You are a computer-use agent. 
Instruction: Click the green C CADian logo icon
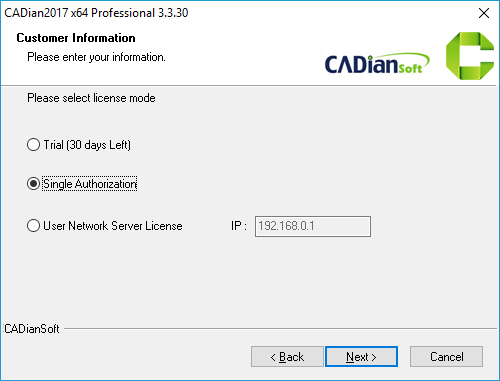(470, 56)
